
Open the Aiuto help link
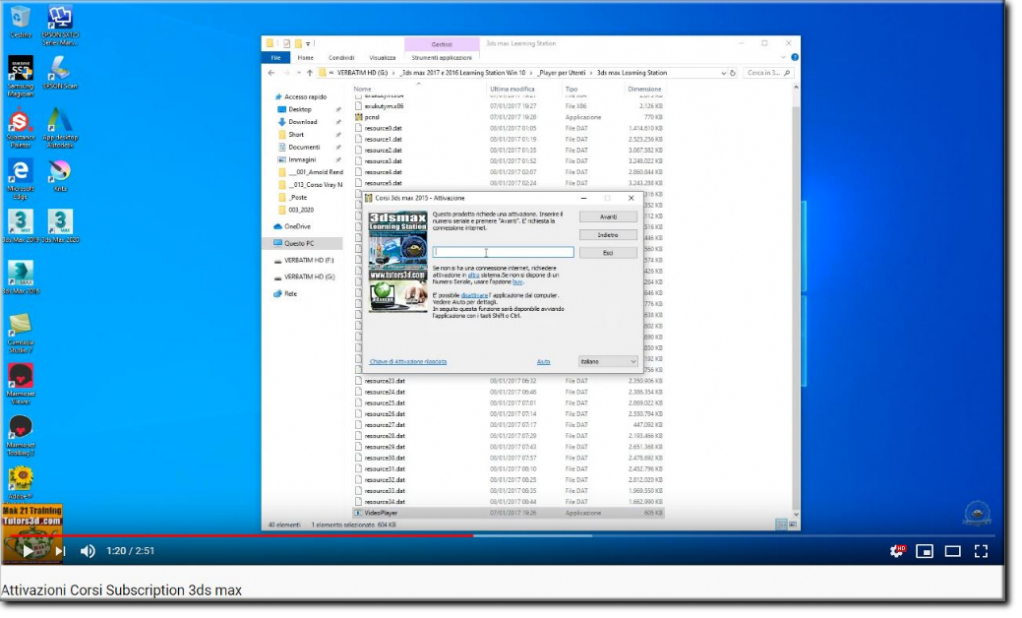click(x=543, y=361)
